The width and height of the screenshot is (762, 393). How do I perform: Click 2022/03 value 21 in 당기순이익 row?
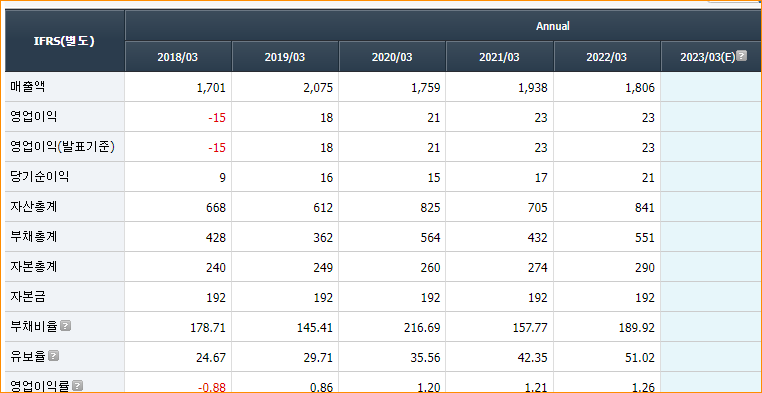(x=648, y=178)
